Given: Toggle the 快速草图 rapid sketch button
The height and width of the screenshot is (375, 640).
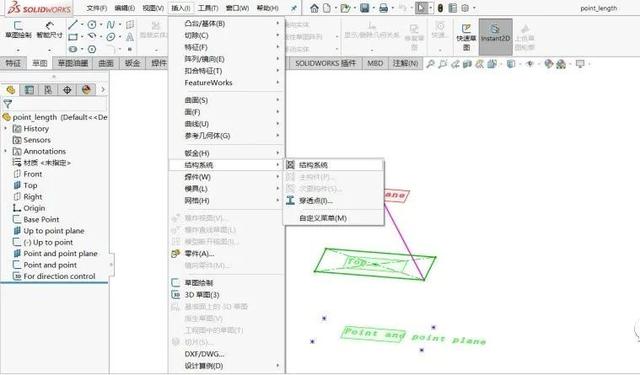Looking at the screenshot, I should 466,37.
